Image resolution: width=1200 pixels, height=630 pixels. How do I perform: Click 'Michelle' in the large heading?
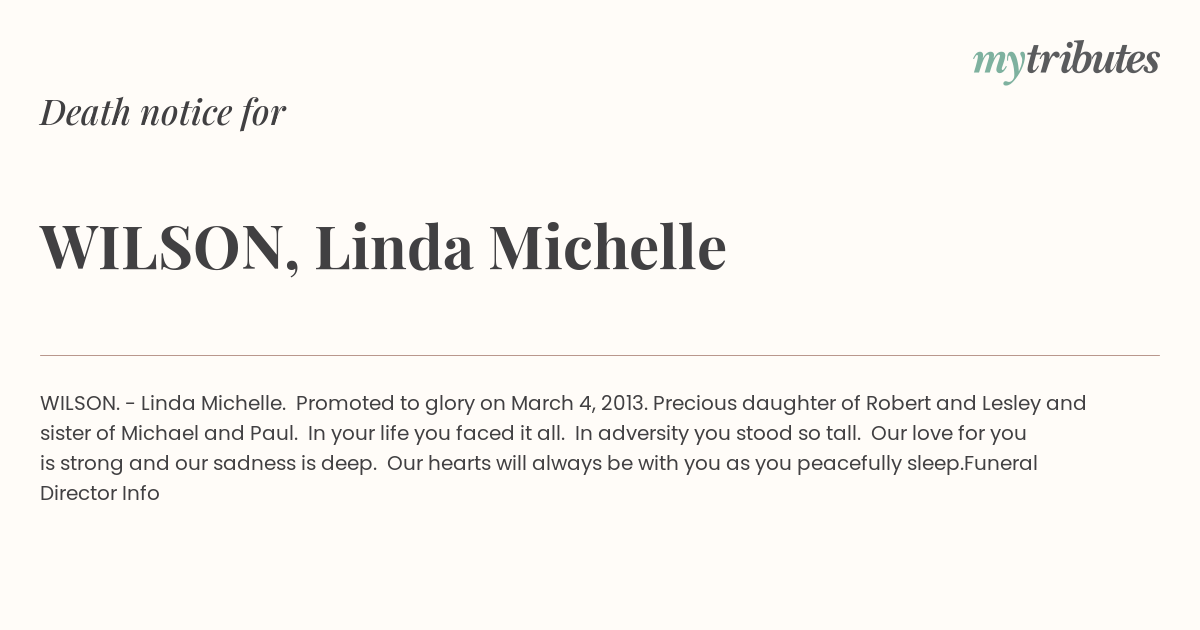(607, 247)
